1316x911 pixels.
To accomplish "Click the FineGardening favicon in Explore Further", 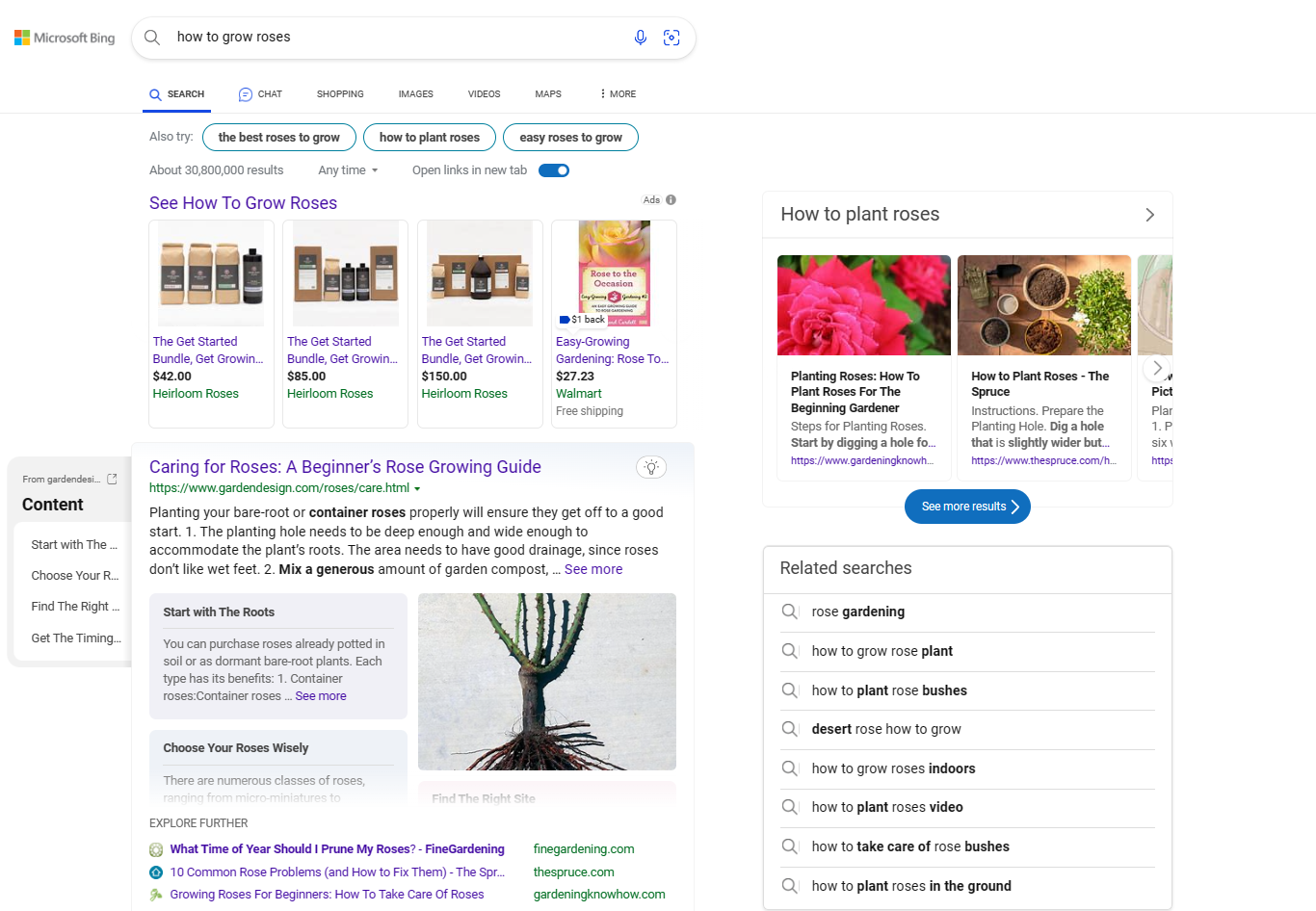I will (x=156, y=849).
